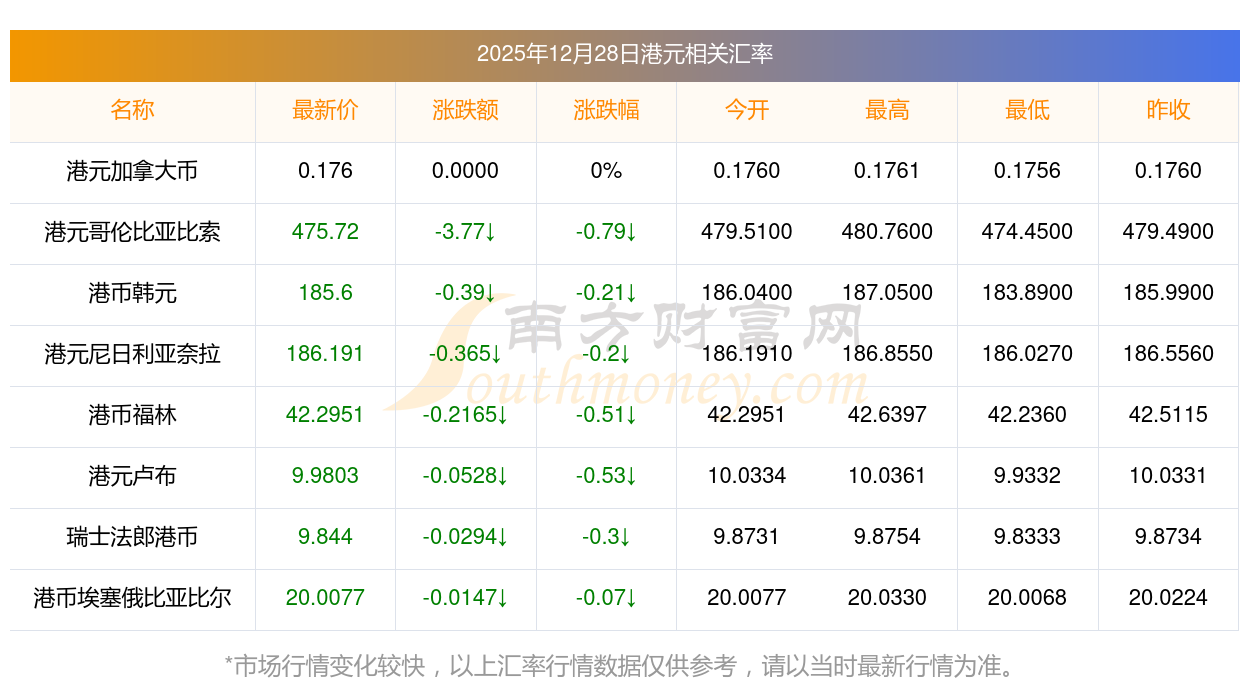Screen dimensions: 1250x697
Task: Select the 名称 column header
Action: pos(132,110)
